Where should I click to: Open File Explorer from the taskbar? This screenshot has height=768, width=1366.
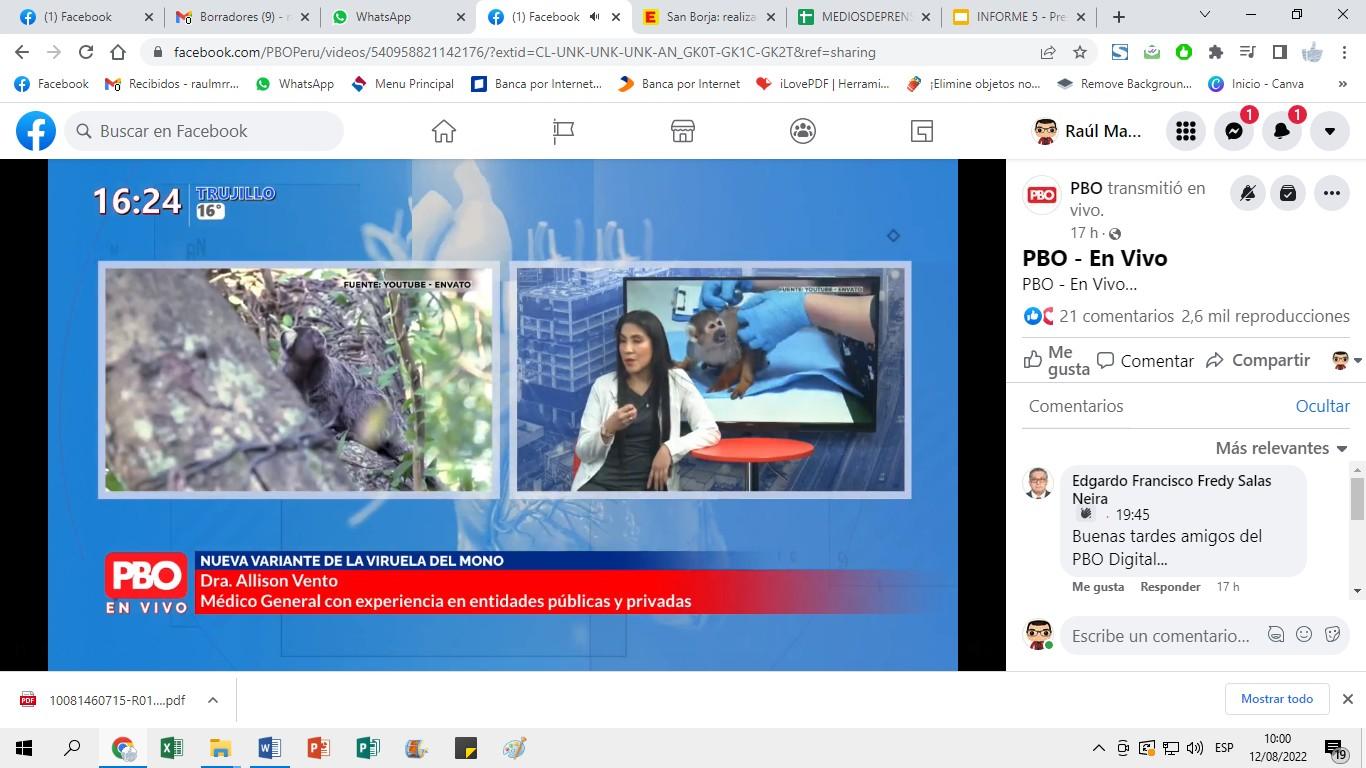[x=220, y=748]
